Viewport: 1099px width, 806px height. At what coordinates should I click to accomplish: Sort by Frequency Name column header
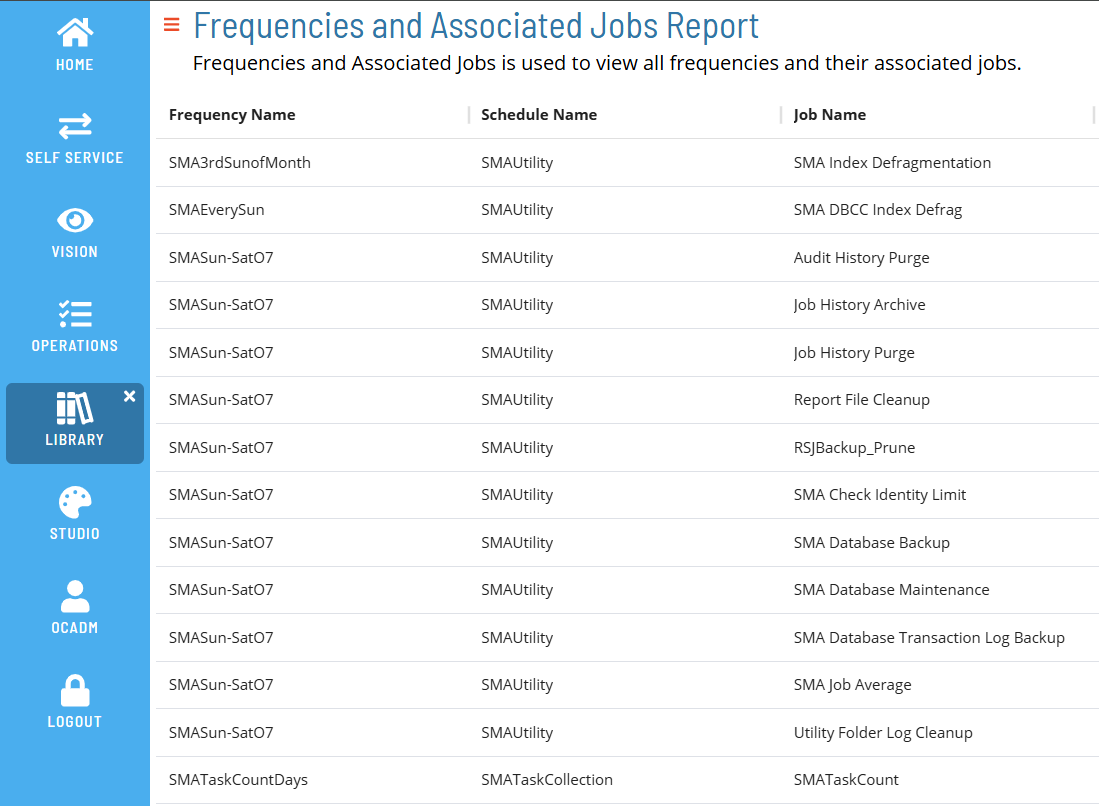(x=232, y=115)
